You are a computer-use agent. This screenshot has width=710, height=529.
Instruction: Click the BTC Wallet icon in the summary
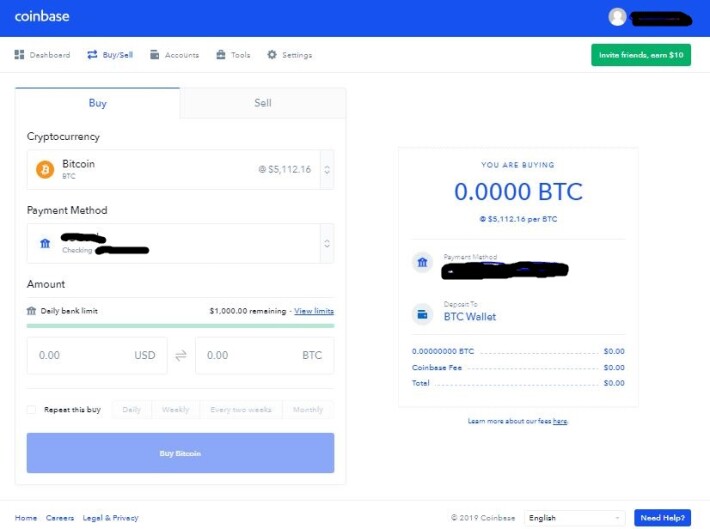[x=422, y=313]
